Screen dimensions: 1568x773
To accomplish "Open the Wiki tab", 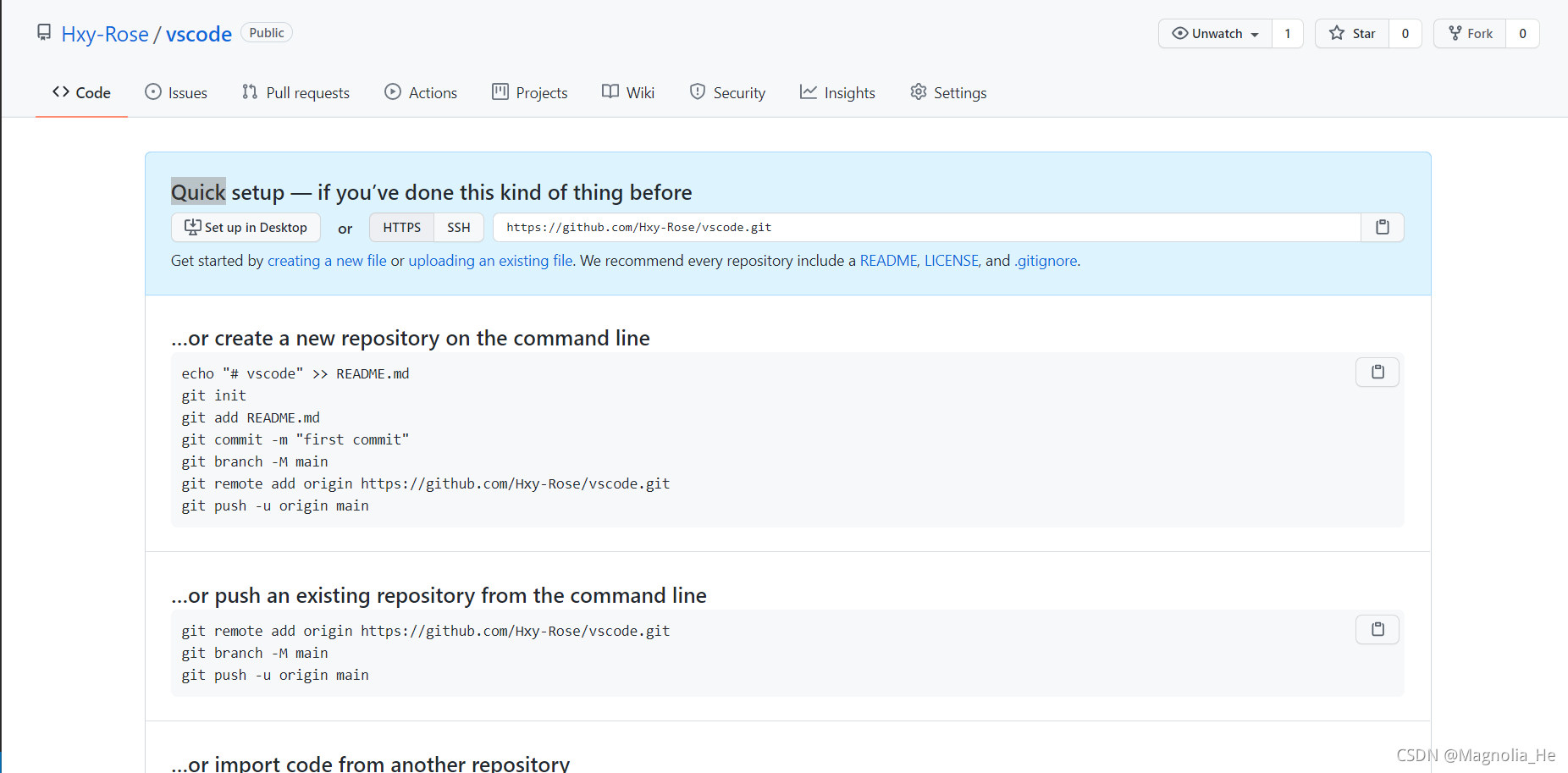I will (x=628, y=92).
